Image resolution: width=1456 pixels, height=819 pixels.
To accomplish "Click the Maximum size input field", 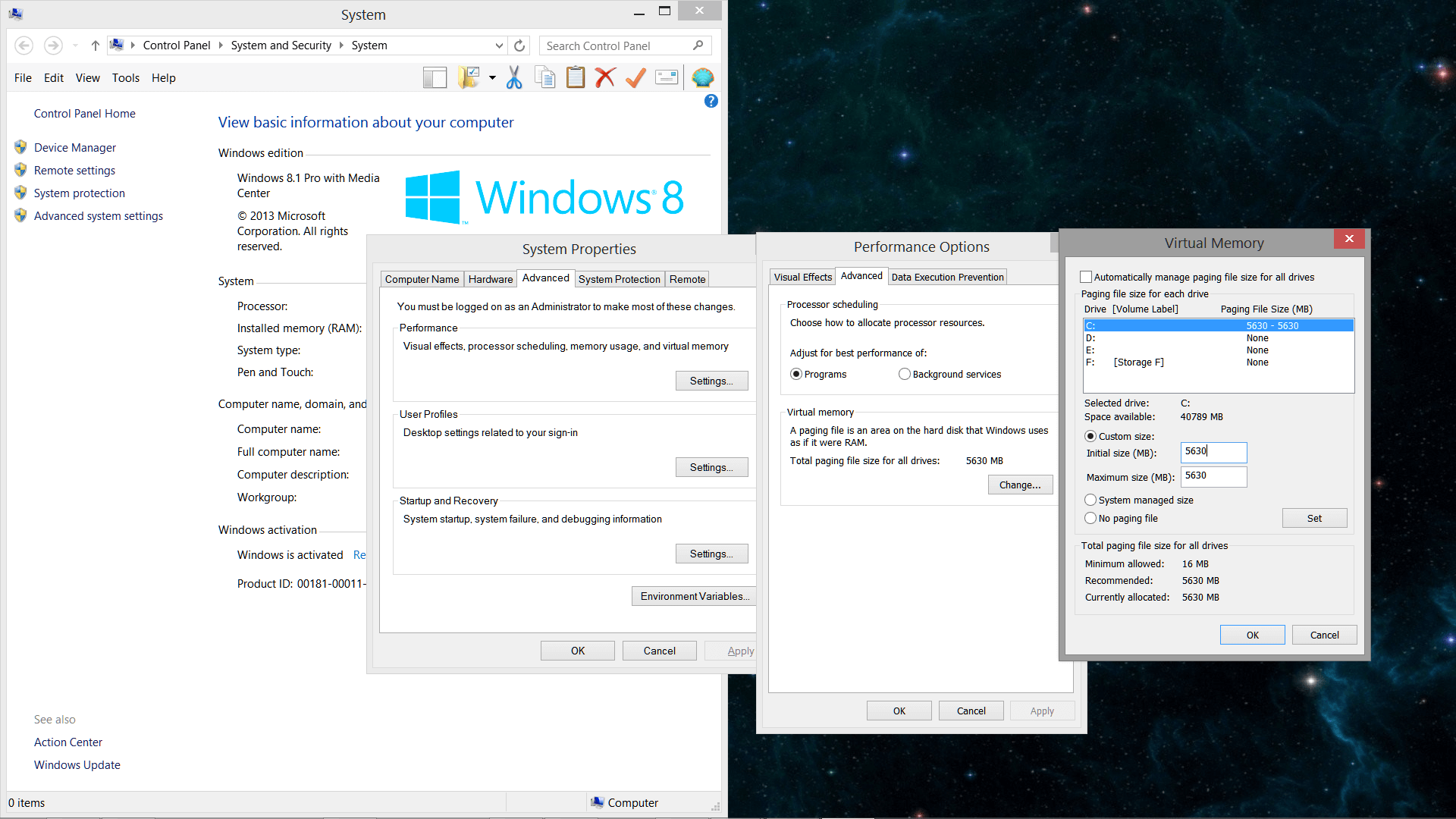I will pos(1213,476).
